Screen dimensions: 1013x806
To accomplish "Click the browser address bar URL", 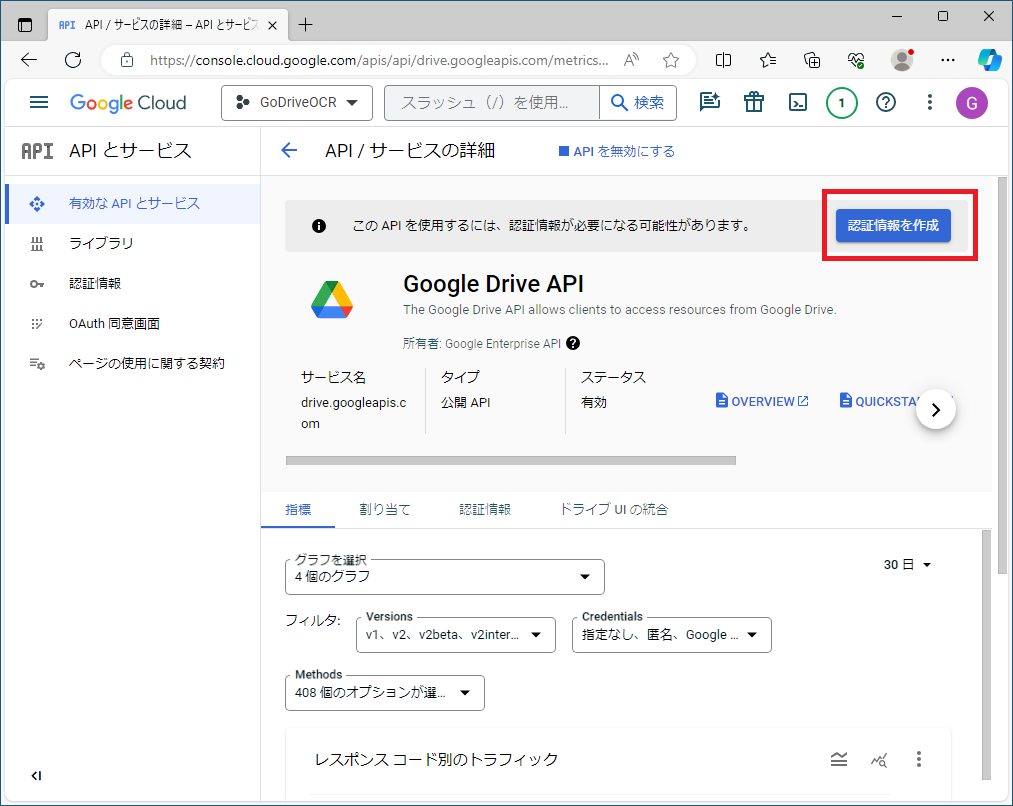I will [x=379, y=60].
